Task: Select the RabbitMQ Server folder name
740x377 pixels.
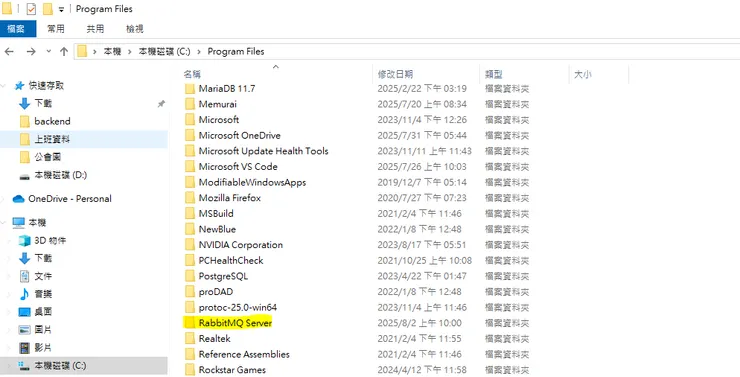Action: pos(235,323)
